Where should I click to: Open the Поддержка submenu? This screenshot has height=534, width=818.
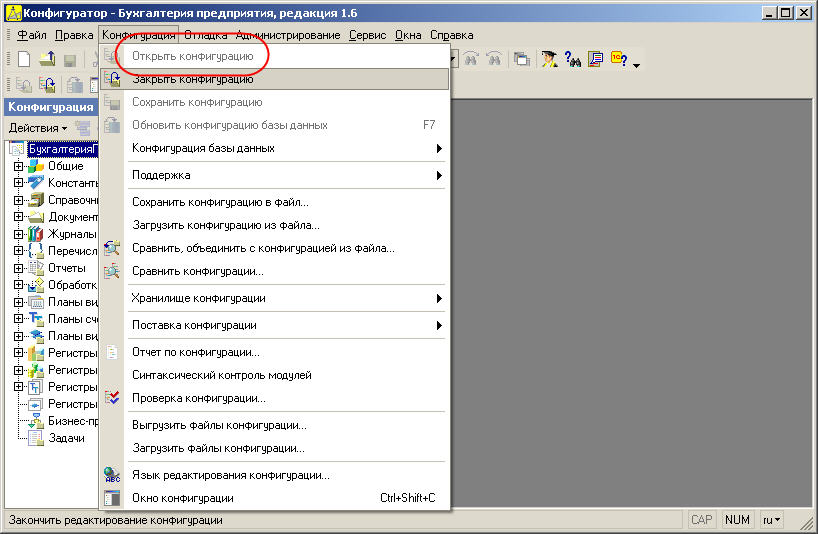161,175
